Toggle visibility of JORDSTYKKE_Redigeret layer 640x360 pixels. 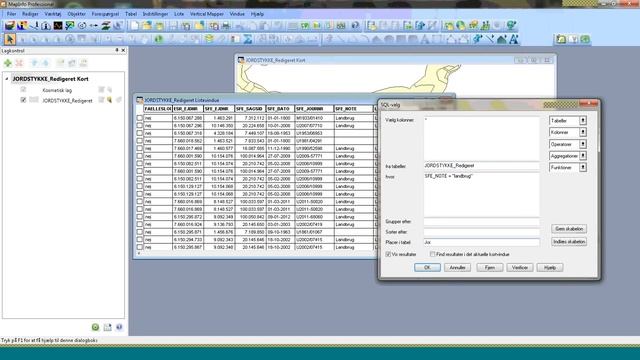(23, 100)
